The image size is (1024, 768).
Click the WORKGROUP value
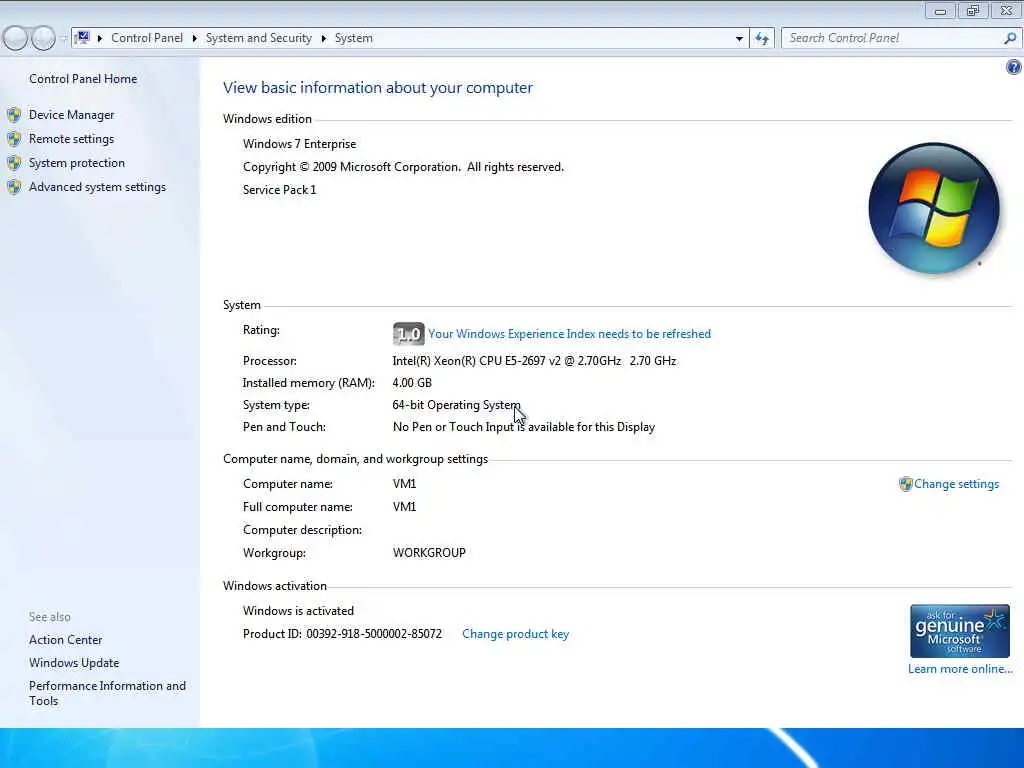click(x=429, y=552)
